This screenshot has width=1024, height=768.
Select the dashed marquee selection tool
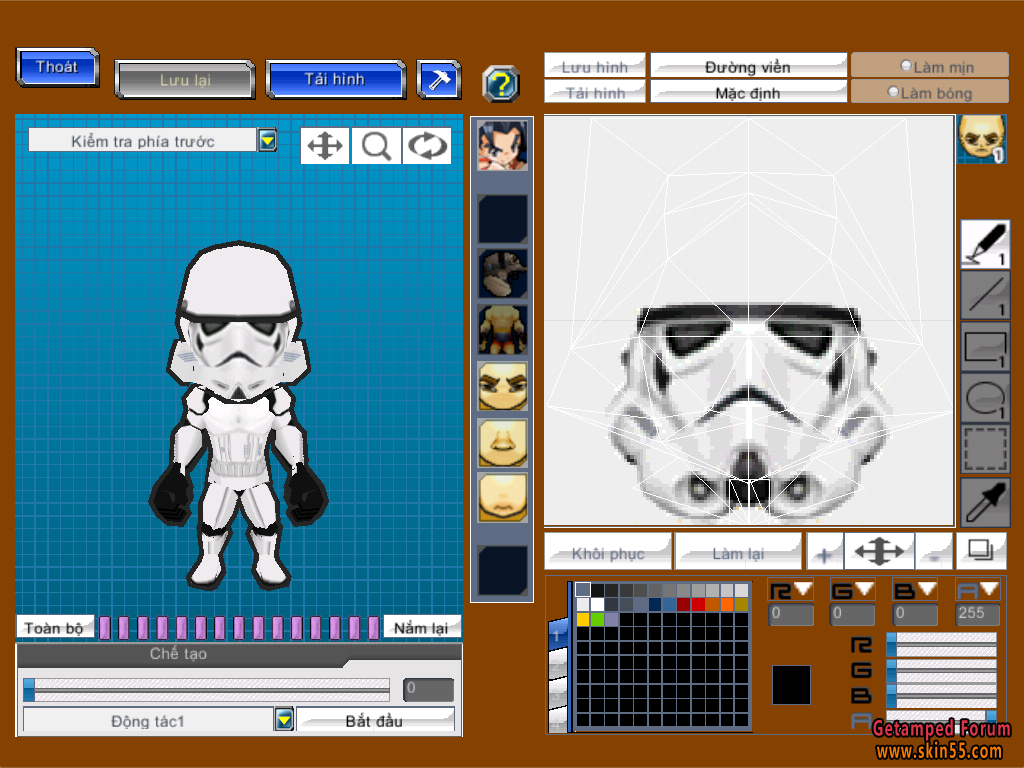pos(985,449)
